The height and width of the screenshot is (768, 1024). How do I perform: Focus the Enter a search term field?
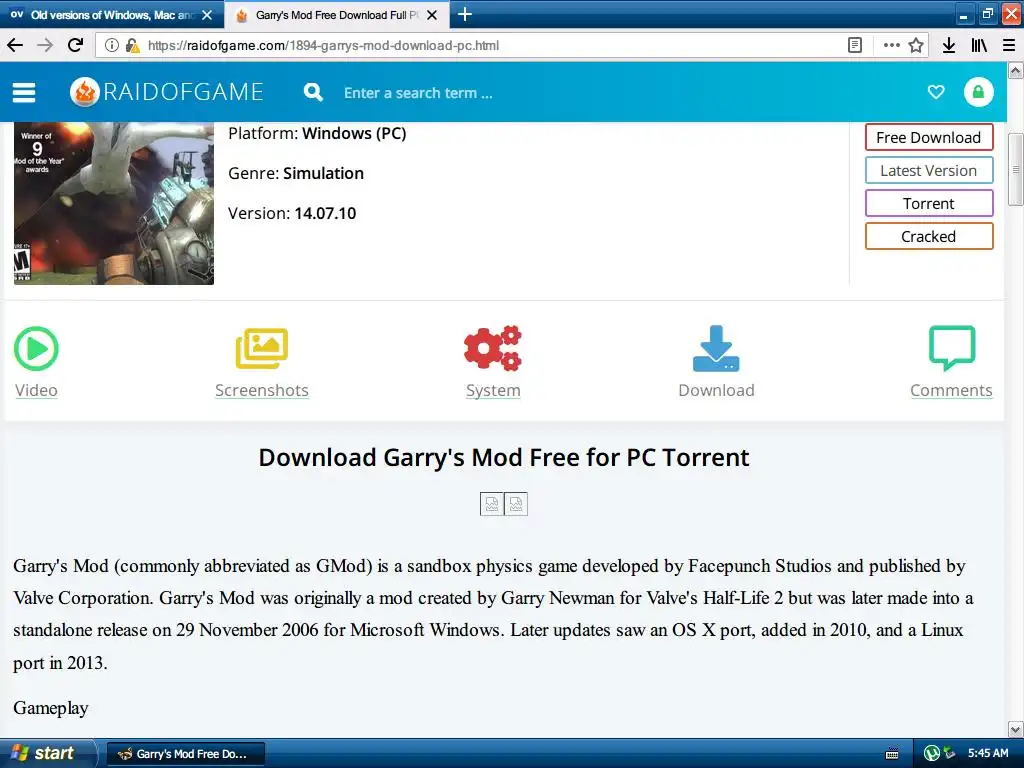coord(418,93)
